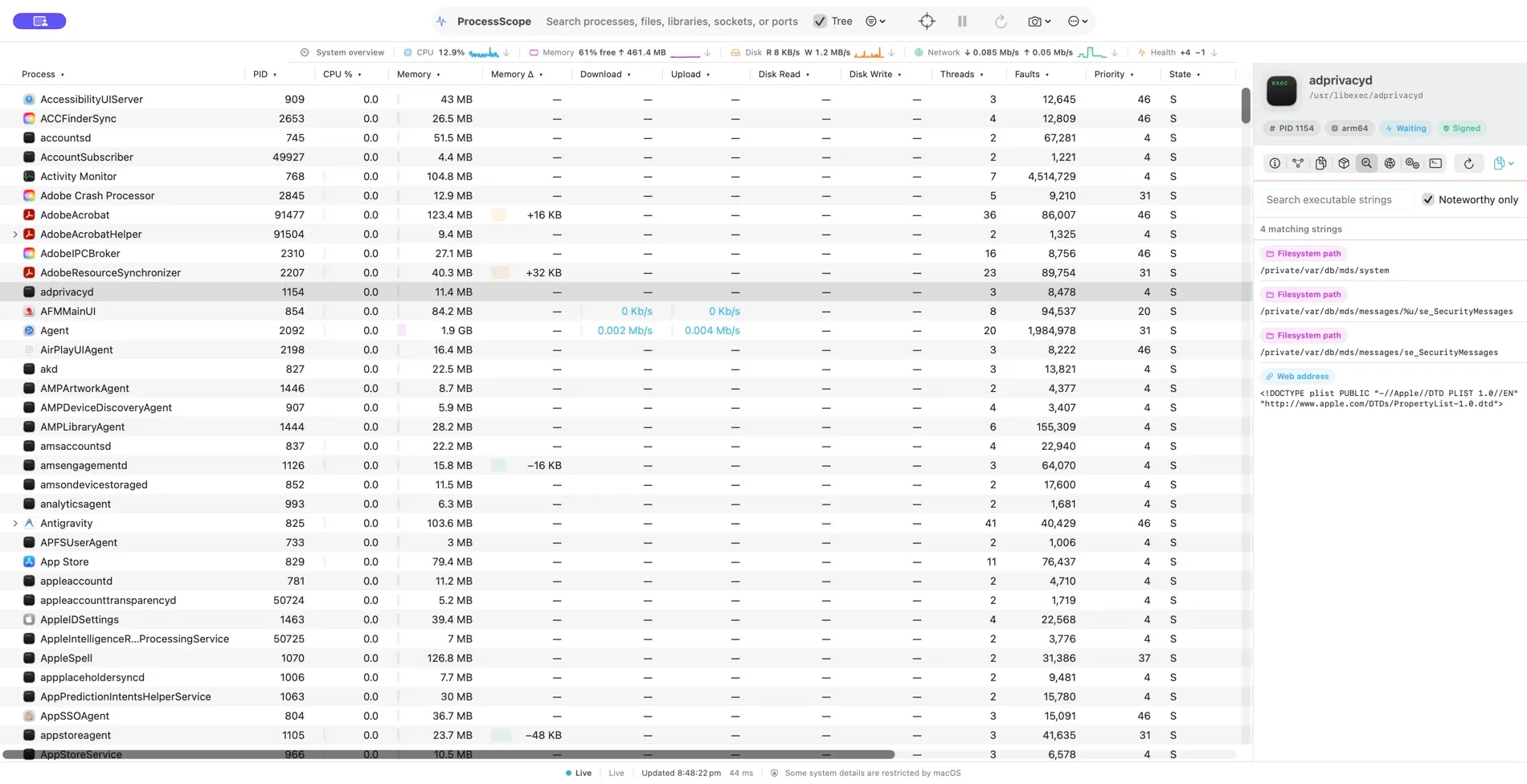The height and width of the screenshot is (784, 1527).
Task: Open the gears tab in inspector
Action: click(1412, 164)
